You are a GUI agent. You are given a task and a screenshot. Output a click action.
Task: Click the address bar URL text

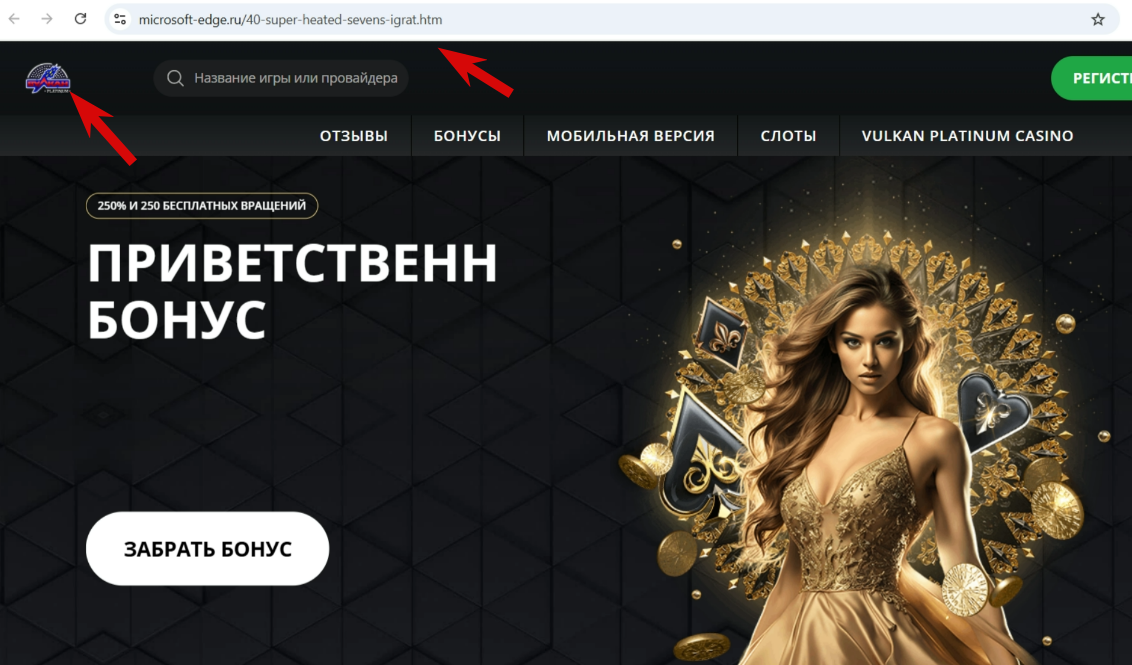click(290, 19)
